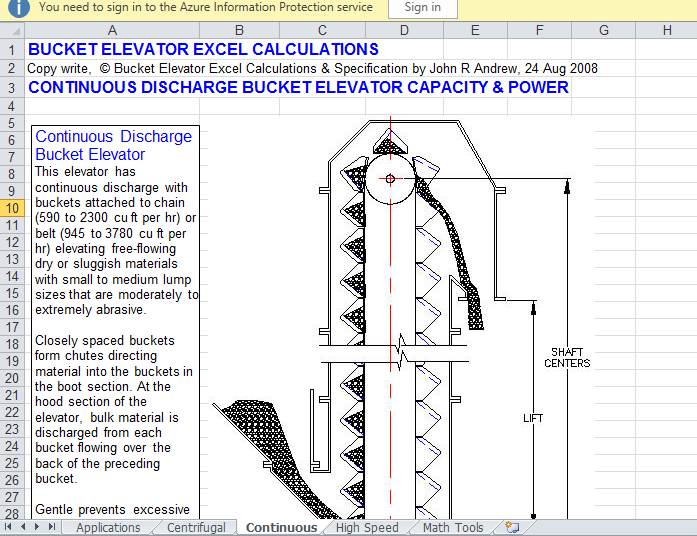Click the Azure Information Protection info icon
697x536 pixels.
[19, 7]
